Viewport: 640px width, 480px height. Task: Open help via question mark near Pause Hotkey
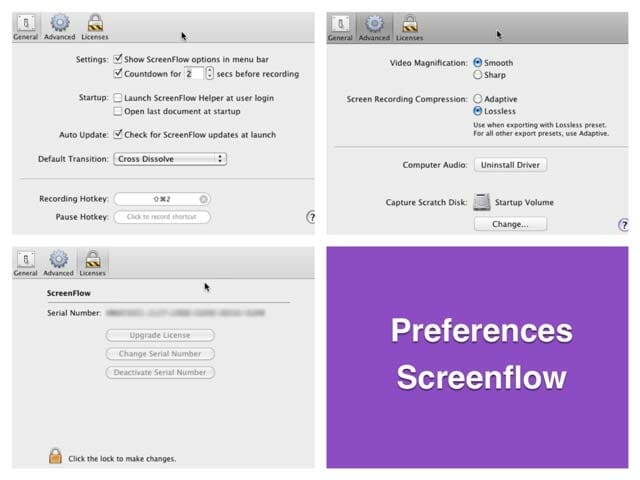tap(312, 216)
